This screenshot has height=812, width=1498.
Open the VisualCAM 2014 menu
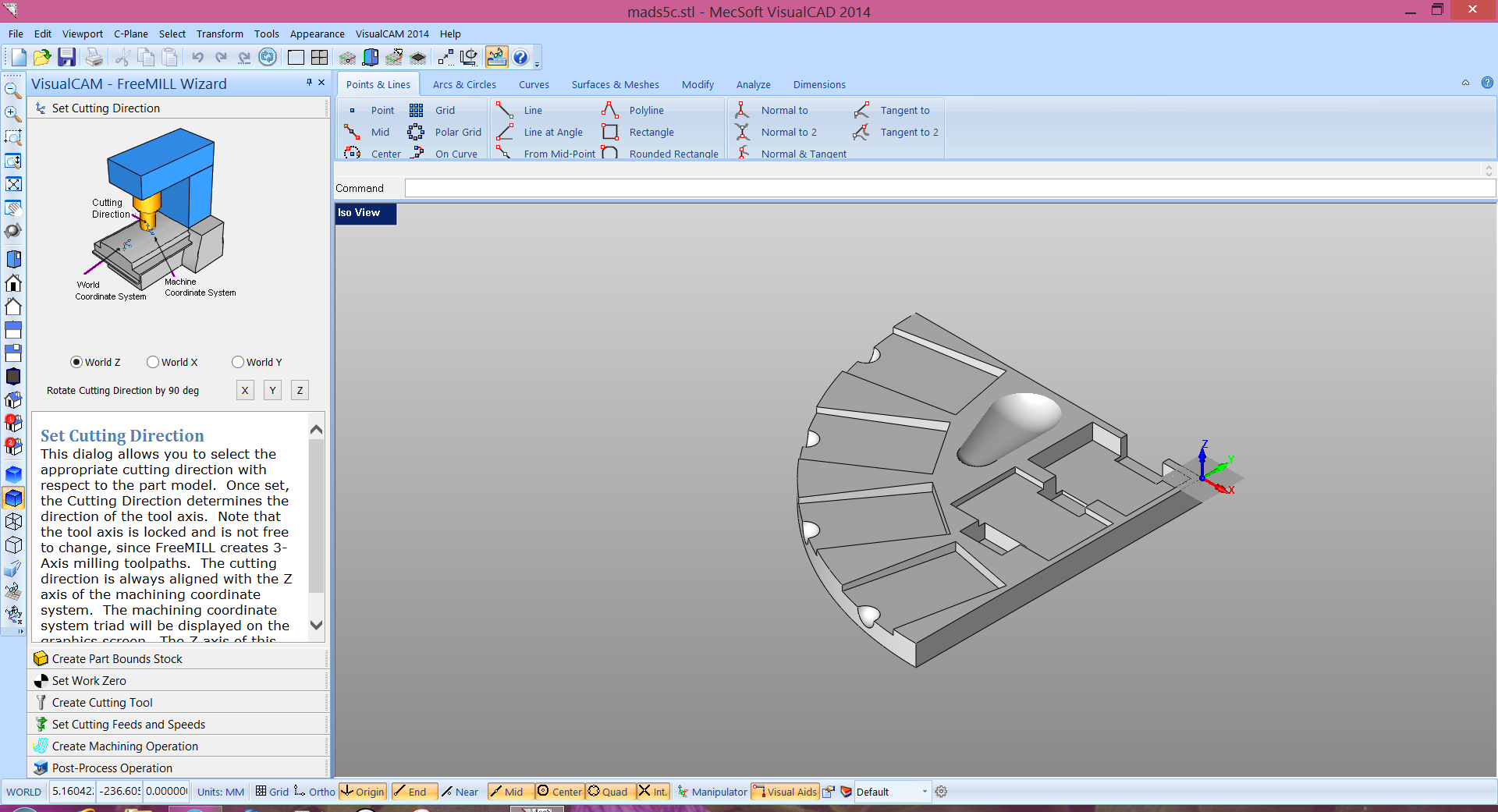click(392, 34)
